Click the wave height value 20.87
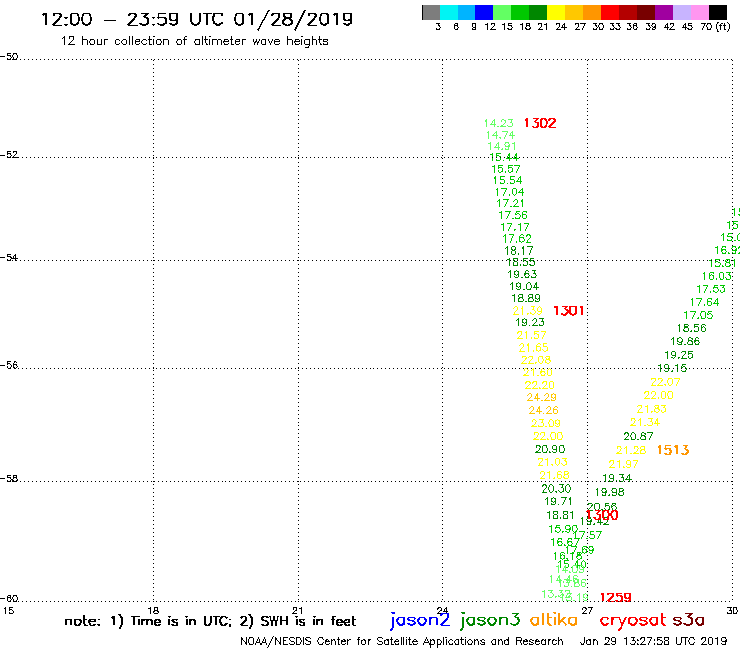This screenshot has height=650, width=740. coord(638,437)
